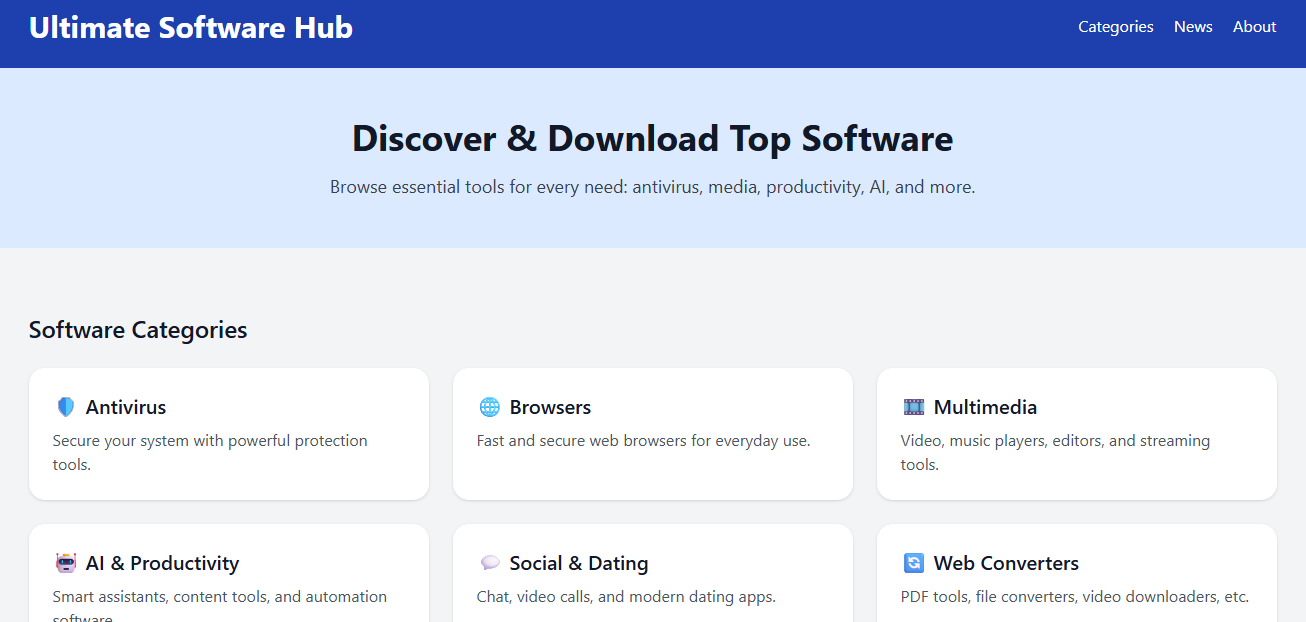Open the Categories navigation item
The height and width of the screenshot is (622, 1306).
tap(1115, 27)
